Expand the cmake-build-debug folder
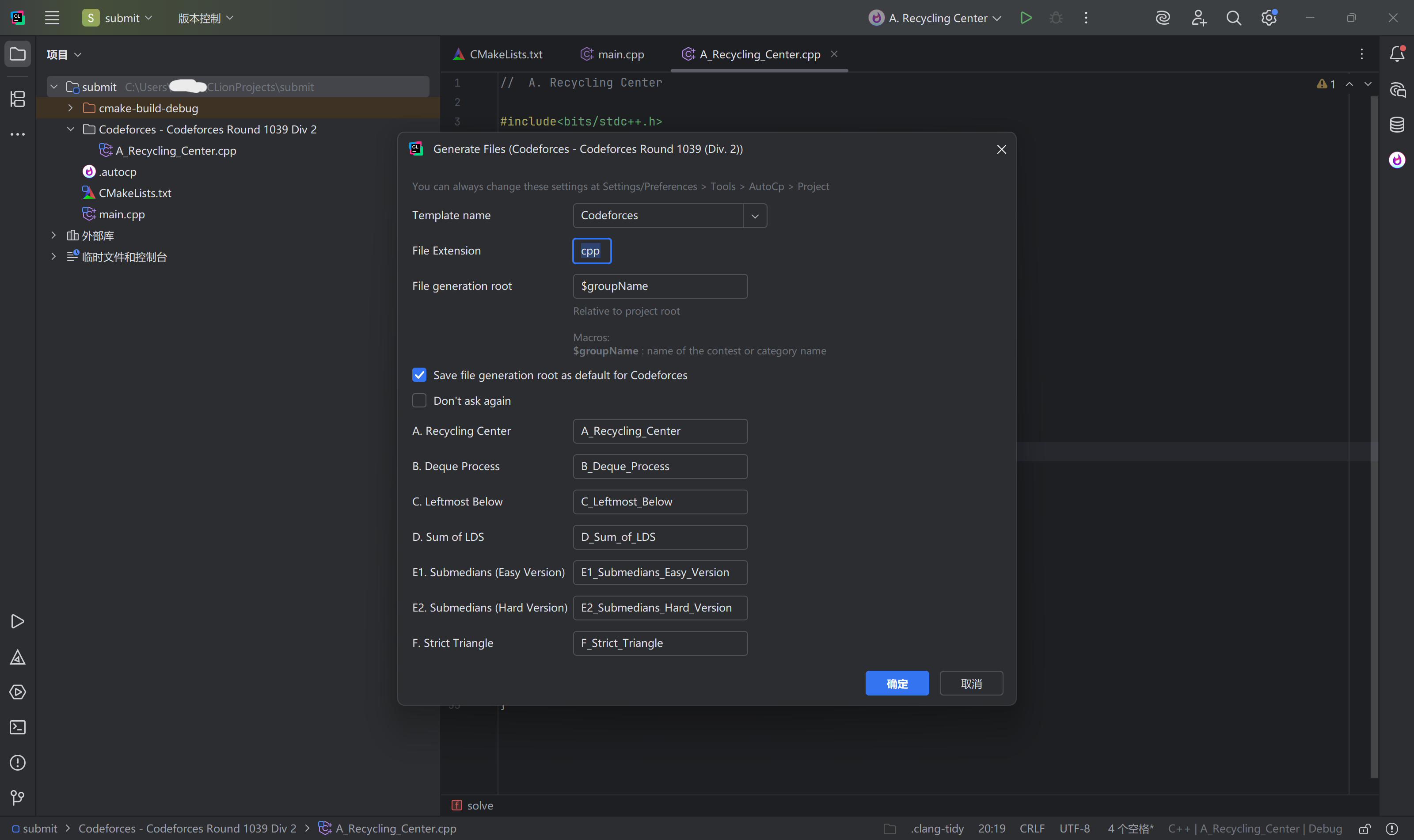This screenshot has width=1414, height=840. (70, 107)
